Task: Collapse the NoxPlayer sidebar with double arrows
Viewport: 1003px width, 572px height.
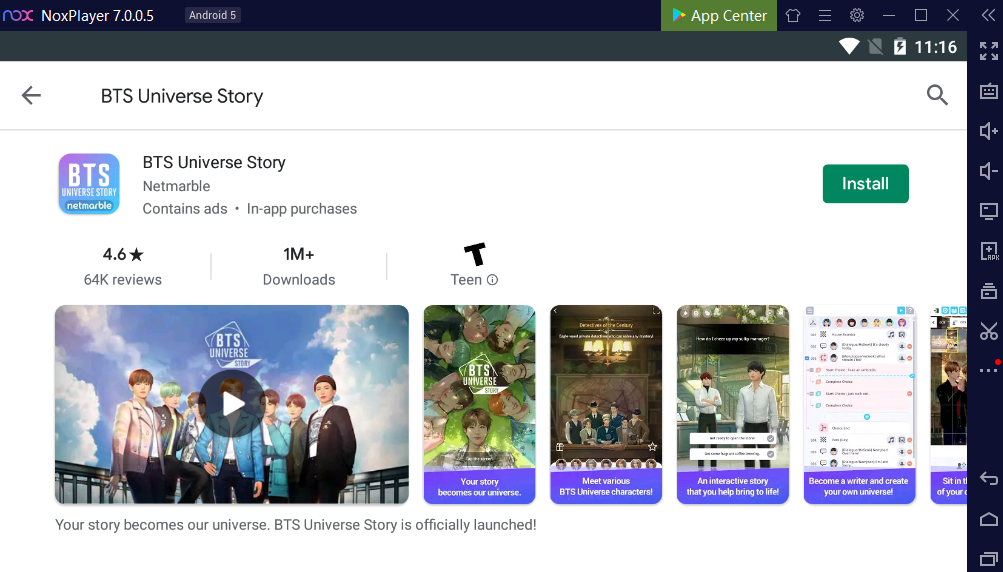Action: [988, 15]
